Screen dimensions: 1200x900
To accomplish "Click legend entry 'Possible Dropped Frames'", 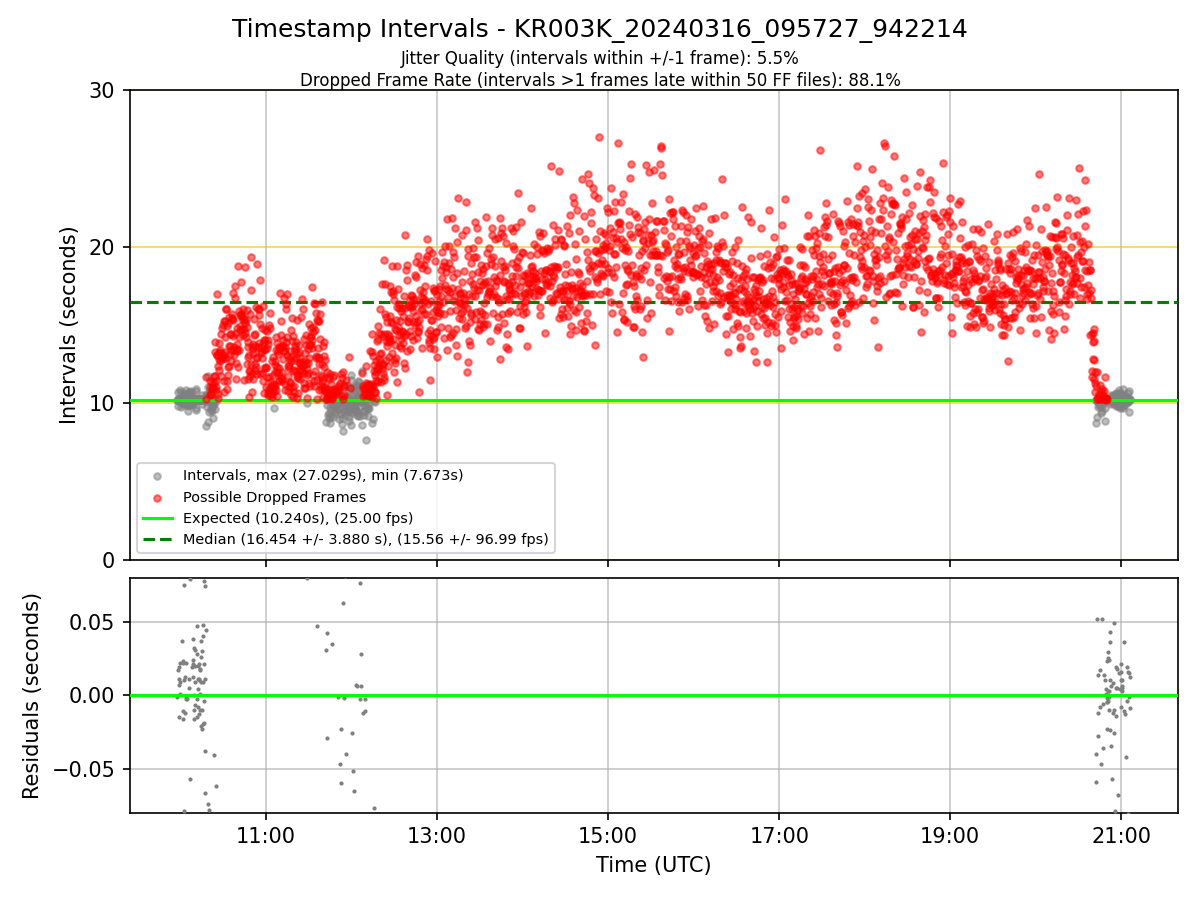I will pyautogui.click(x=274, y=497).
